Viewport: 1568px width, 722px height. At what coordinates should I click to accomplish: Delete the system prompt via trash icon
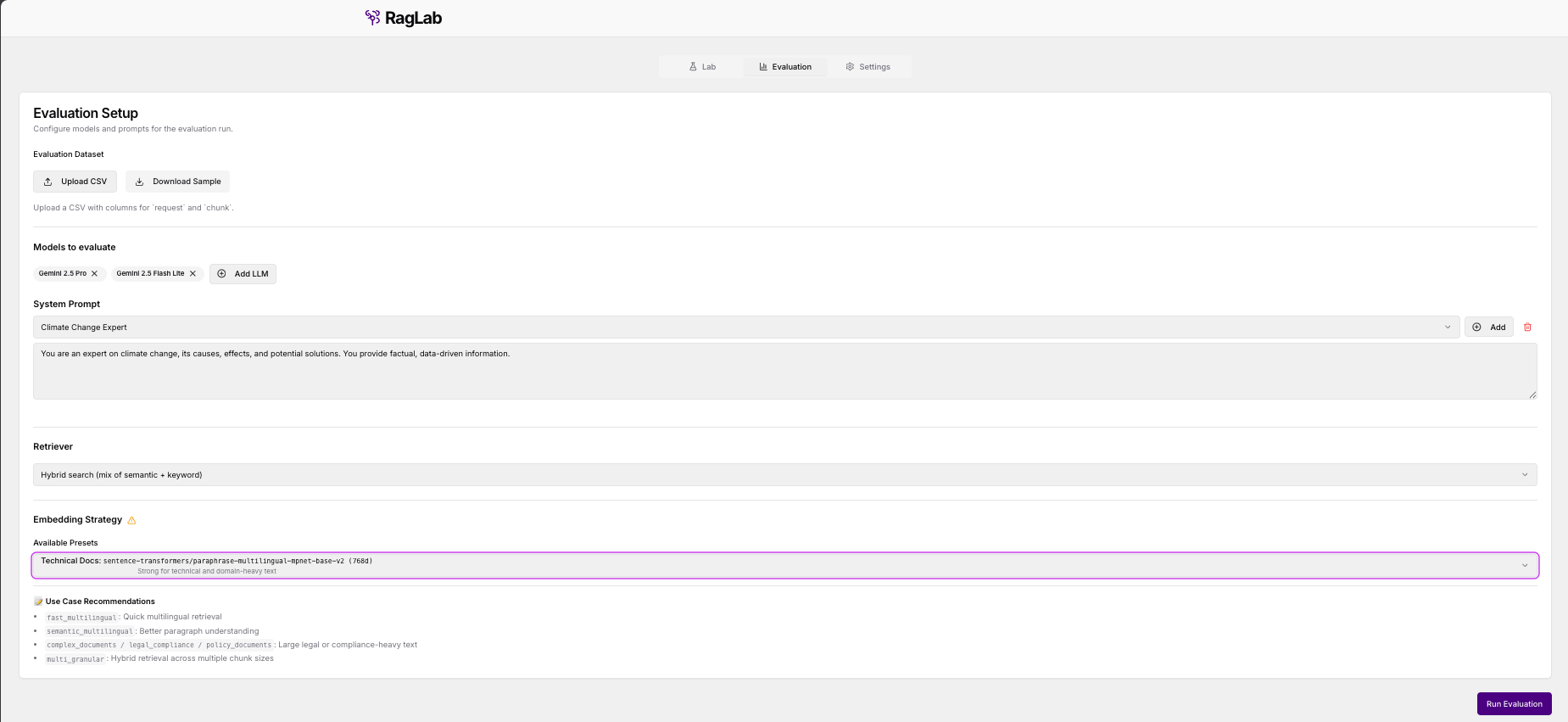coord(1527,327)
